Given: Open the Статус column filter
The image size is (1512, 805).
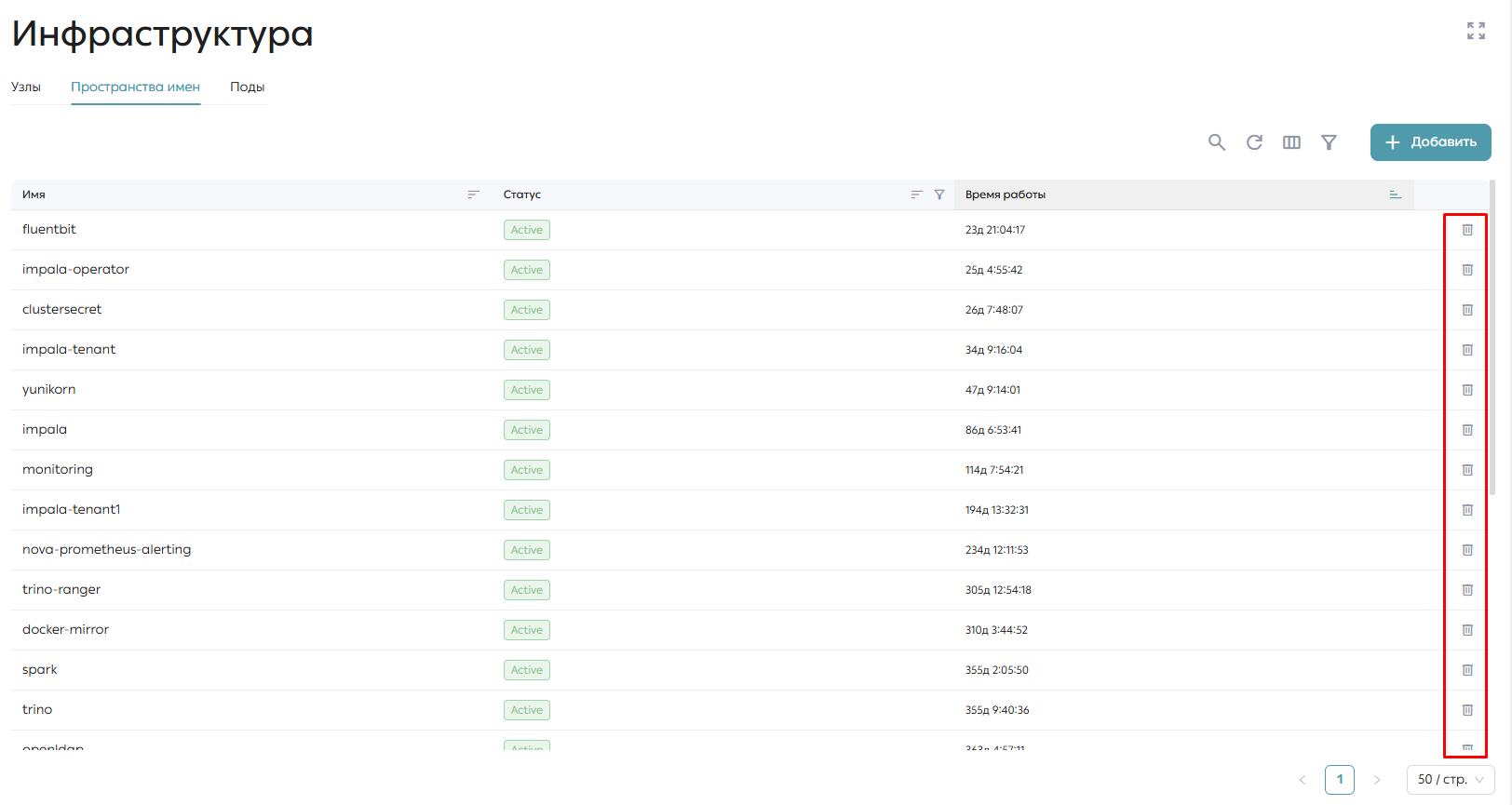Looking at the screenshot, I should 939,195.
